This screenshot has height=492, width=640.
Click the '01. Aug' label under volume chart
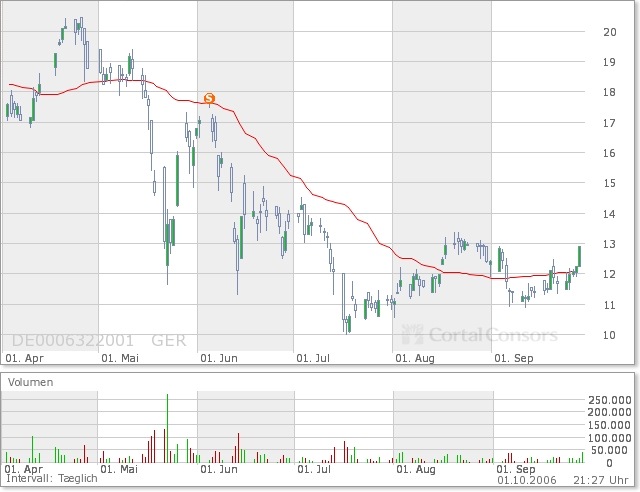coord(416,469)
